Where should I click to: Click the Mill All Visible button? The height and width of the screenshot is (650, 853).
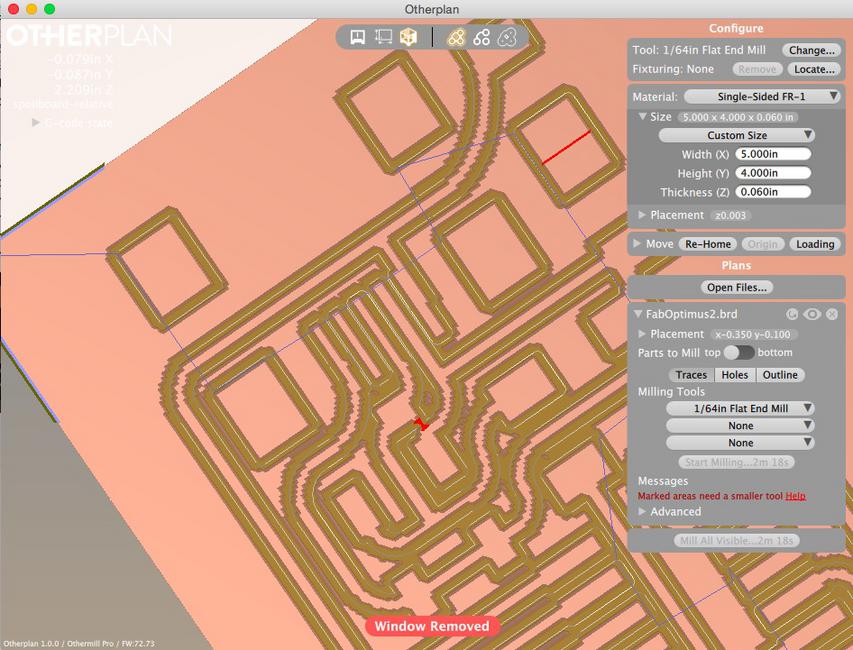pos(737,540)
